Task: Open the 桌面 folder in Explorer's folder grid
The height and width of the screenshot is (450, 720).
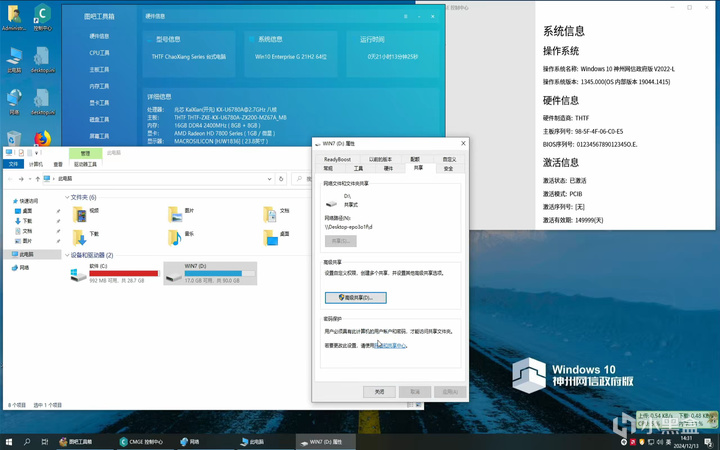Action: (x=276, y=237)
